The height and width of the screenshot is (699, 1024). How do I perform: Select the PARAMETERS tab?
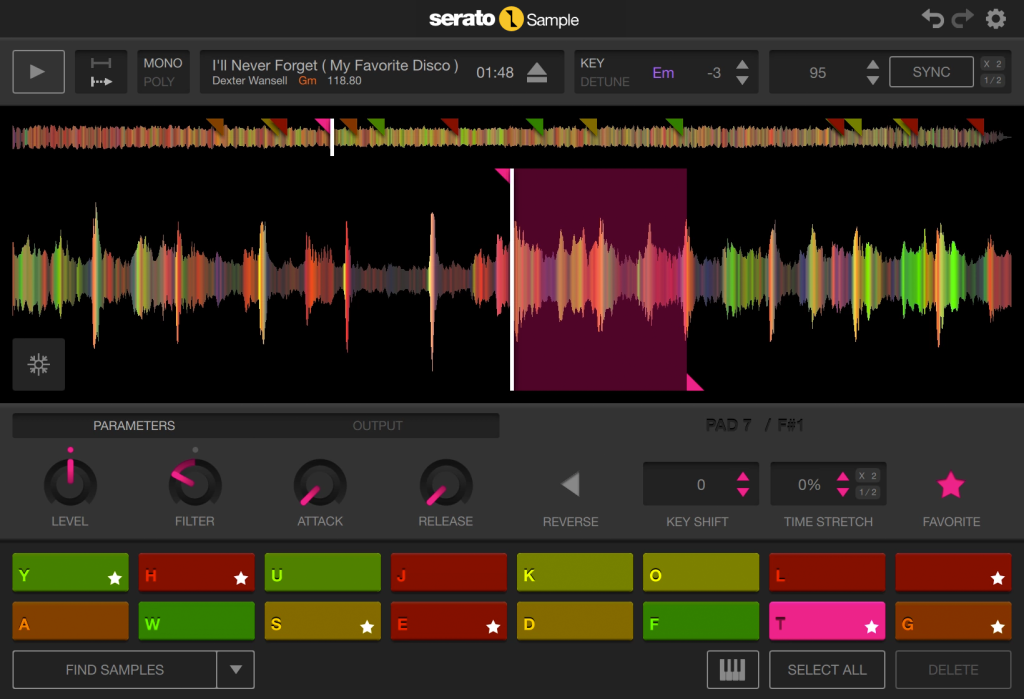(x=134, y=425)
